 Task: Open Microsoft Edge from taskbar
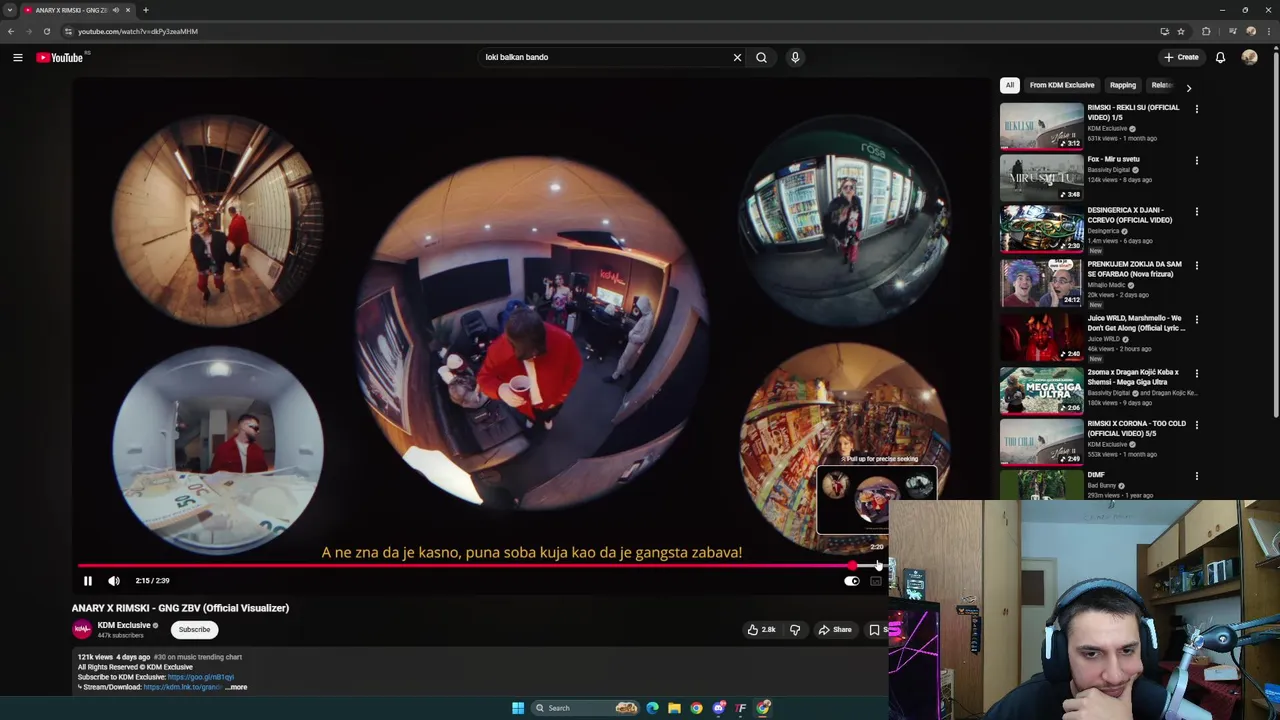[652, 708]
